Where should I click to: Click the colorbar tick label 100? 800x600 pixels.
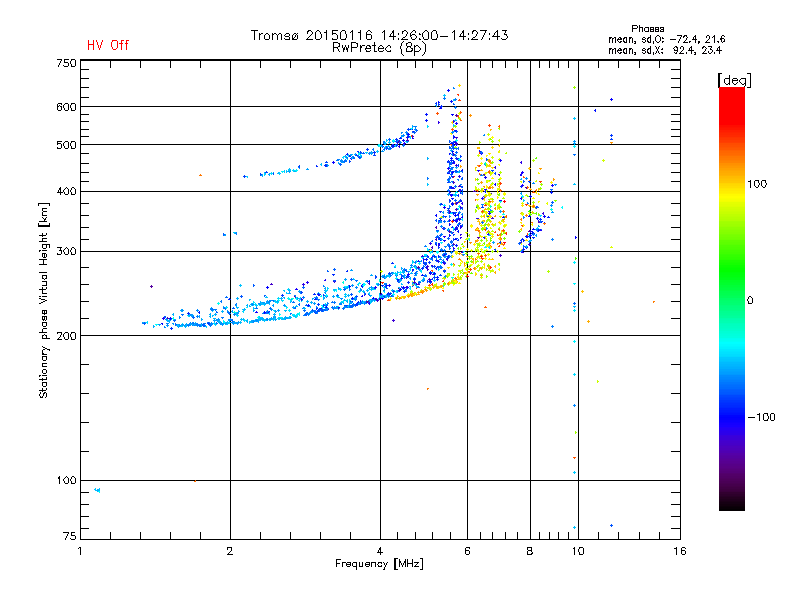(757, 184)
